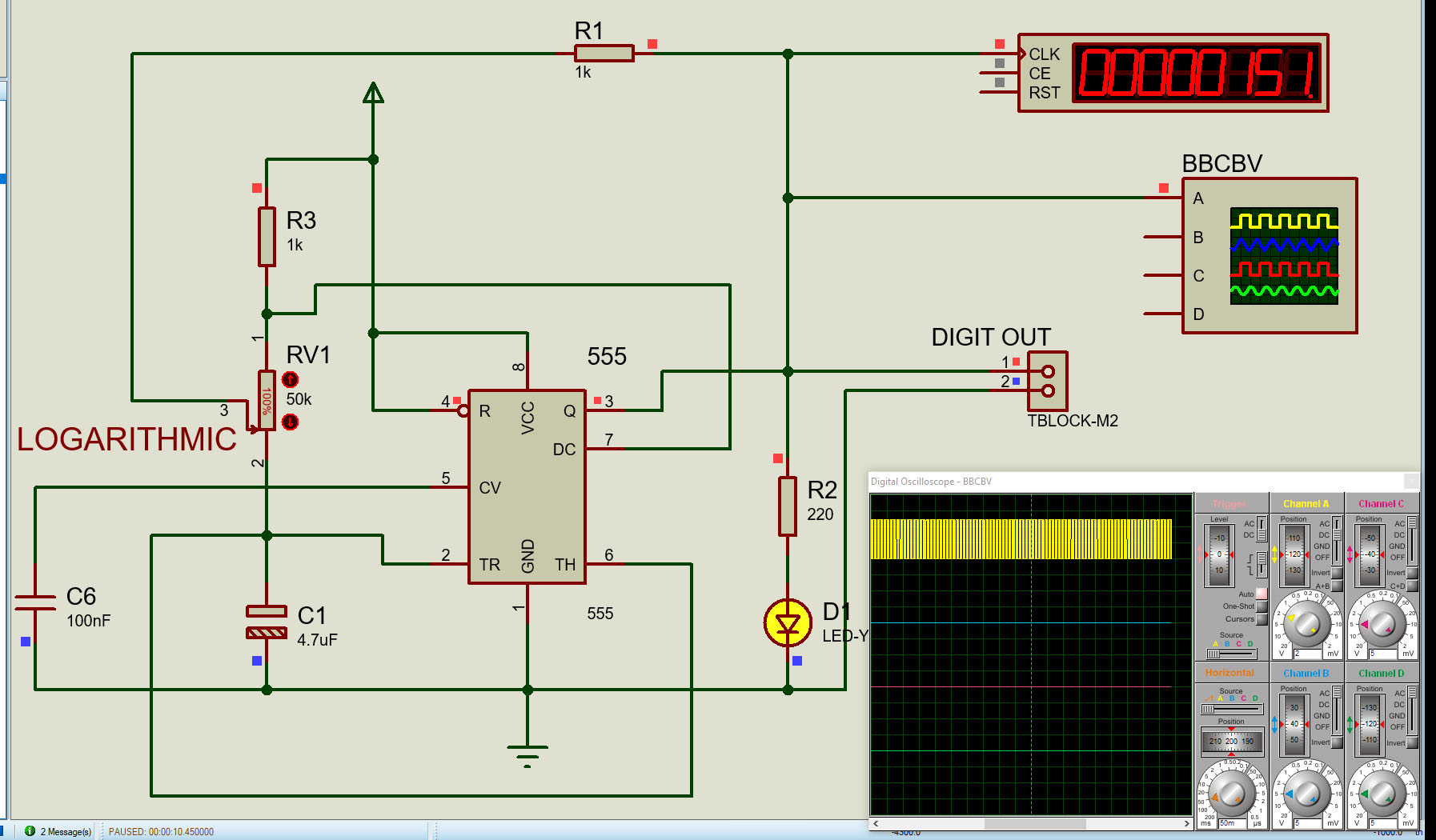Click the Trigger Level thumbwheel
This screenshot has height=840, width=1436.
tap(1219, 554)
